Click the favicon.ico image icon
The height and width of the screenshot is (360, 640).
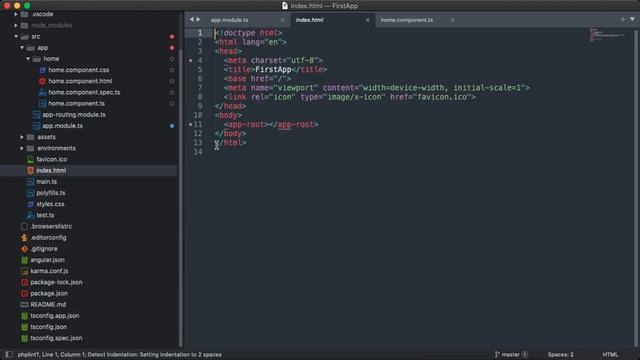tap(30, 159)
